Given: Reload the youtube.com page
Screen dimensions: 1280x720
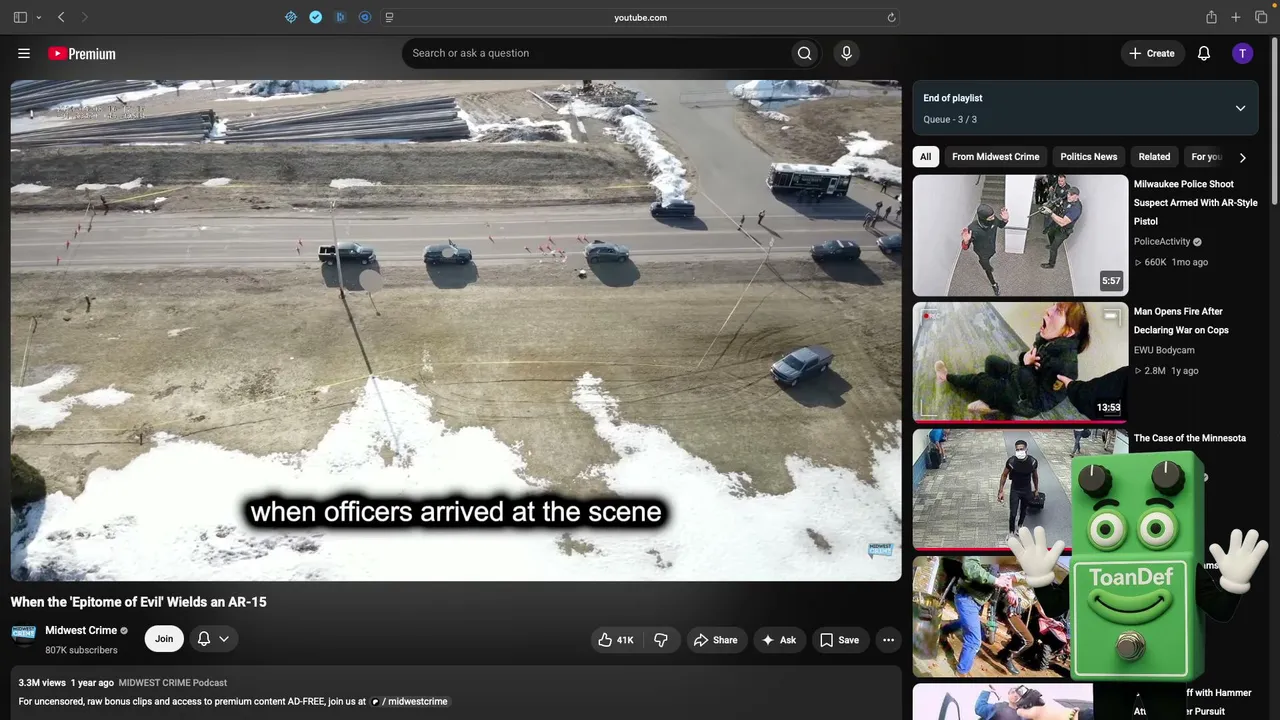Looking at the screenshot, I should pyautogui.click(x=891, y=17).
